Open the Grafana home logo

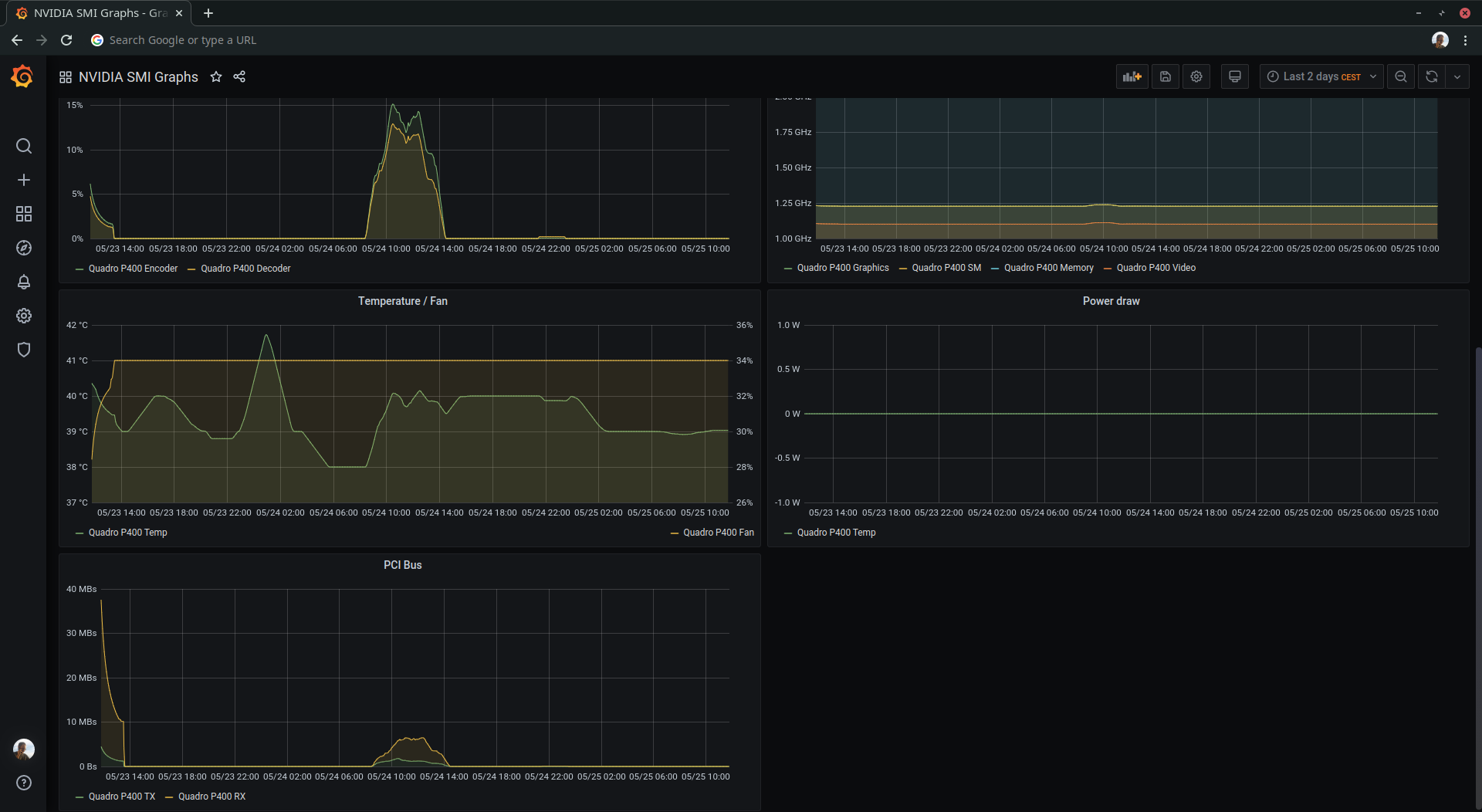click(x=22, y=76)
